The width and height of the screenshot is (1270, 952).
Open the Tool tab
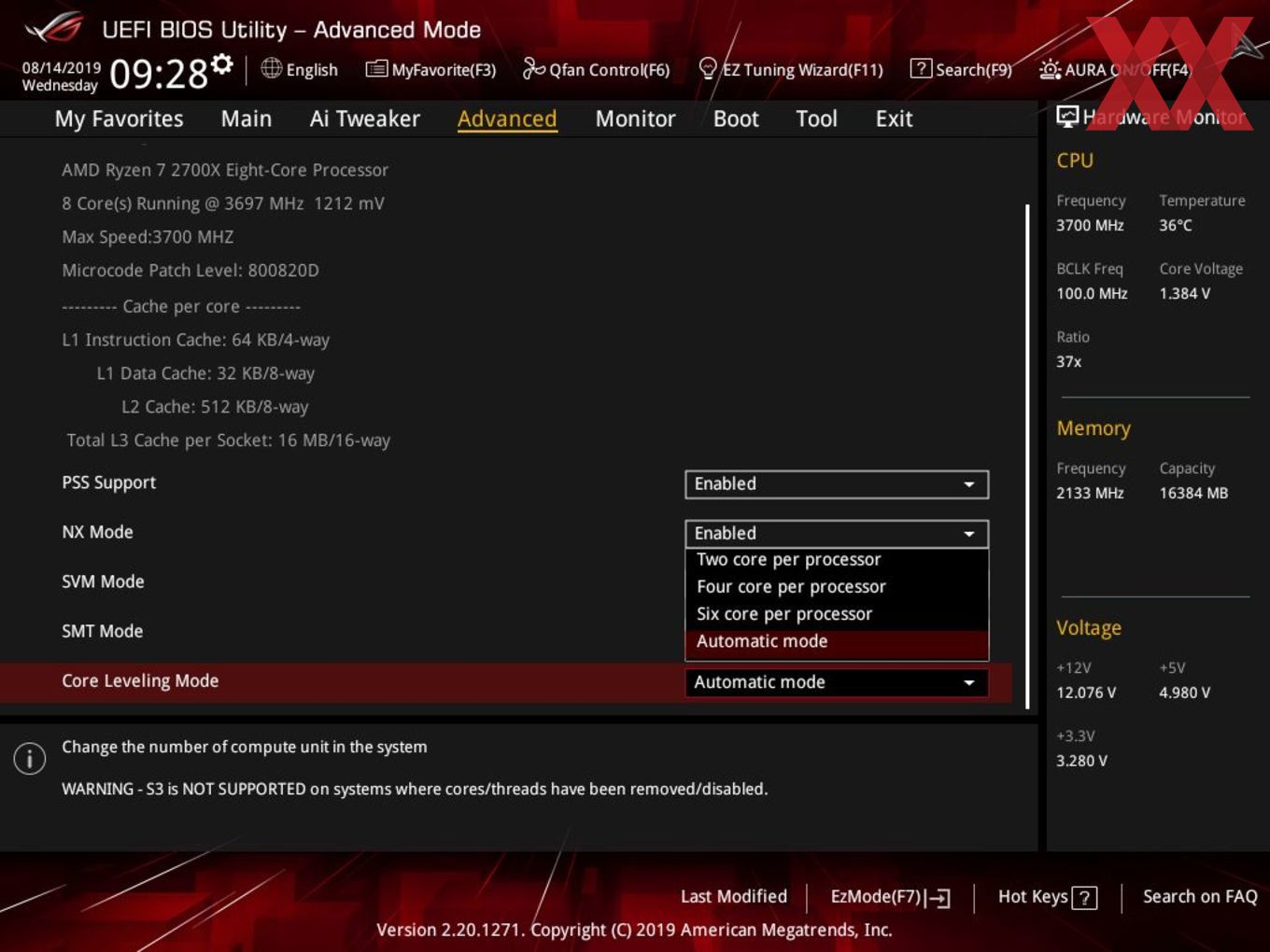coord(816,119)
